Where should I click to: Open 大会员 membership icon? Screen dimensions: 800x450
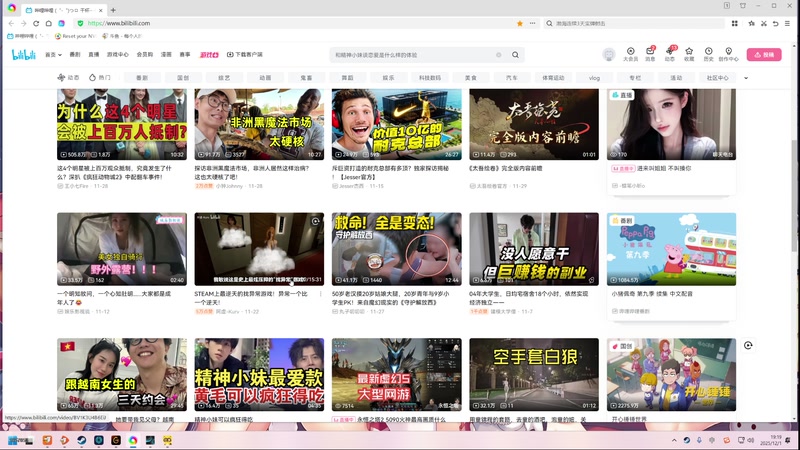coord(631,54)
